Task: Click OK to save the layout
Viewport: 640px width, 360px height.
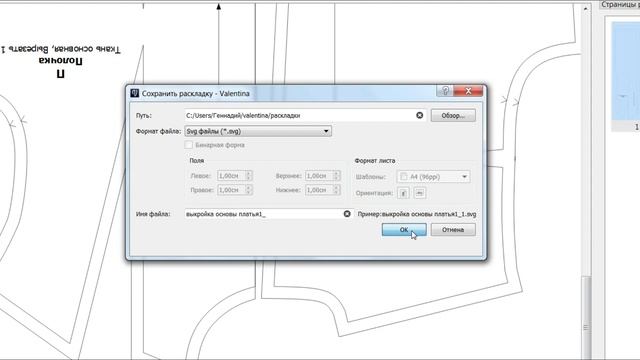Action: [404, 229]
